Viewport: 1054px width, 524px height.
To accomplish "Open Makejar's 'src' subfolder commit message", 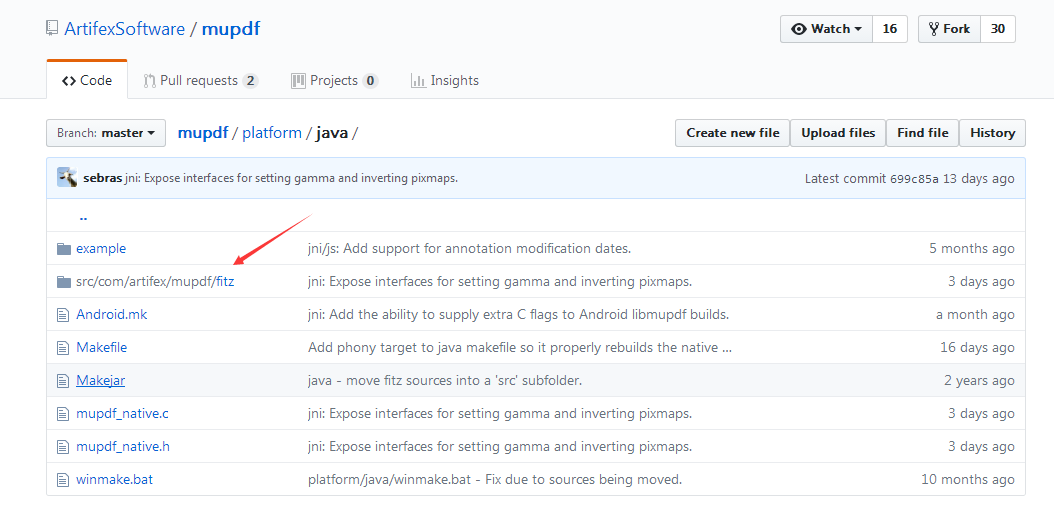I will click(x=444, y=380).
